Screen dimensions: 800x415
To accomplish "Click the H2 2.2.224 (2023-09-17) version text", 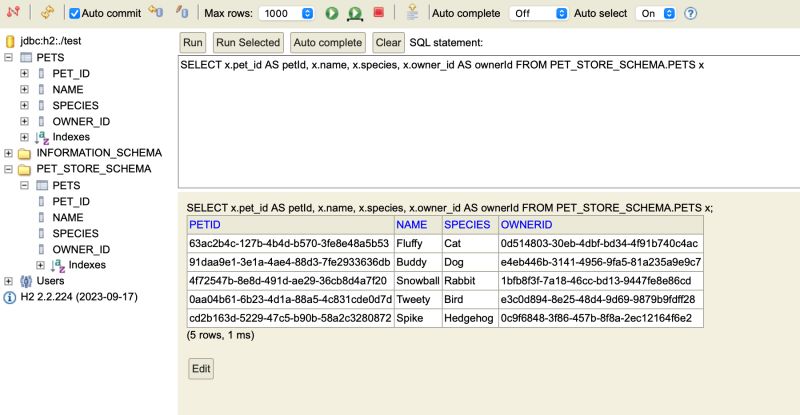I will coord(79,297).
